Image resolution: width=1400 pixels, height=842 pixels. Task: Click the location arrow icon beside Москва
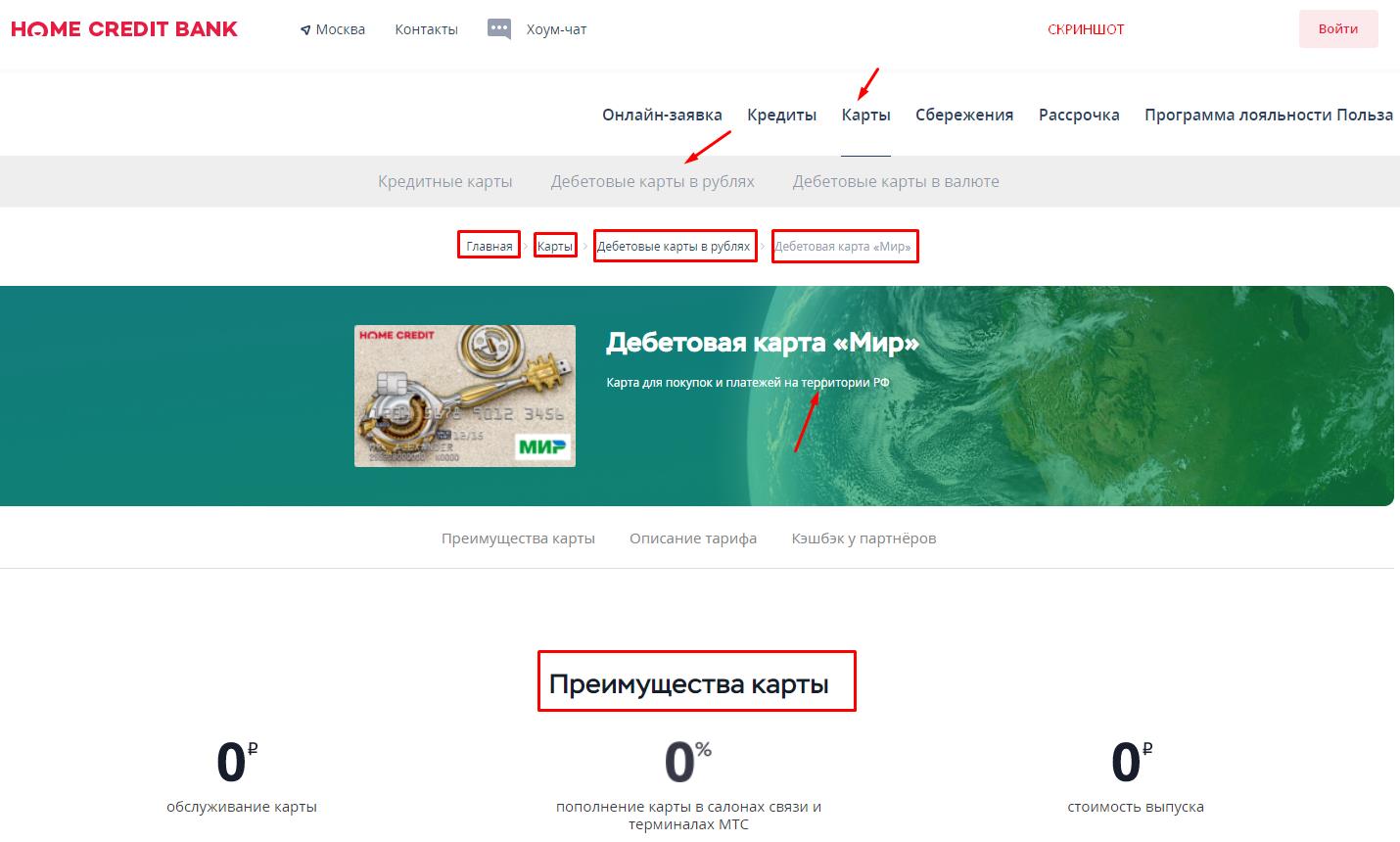pyautogui.click(x=305, y=30)
